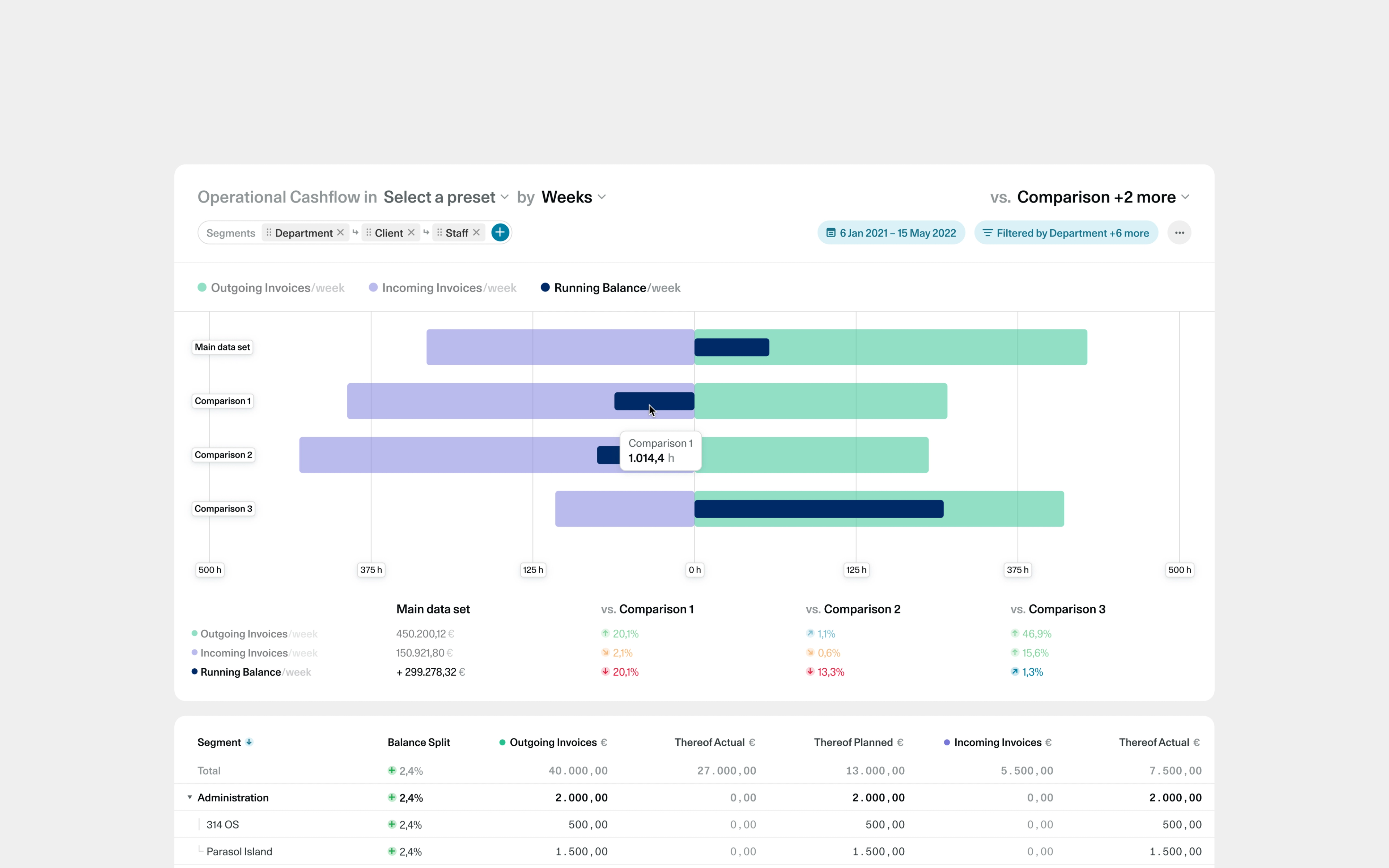Click the vs. Comparison 1 summary heading
Viewport: 1389px width, 868px height.
(647, 609)
